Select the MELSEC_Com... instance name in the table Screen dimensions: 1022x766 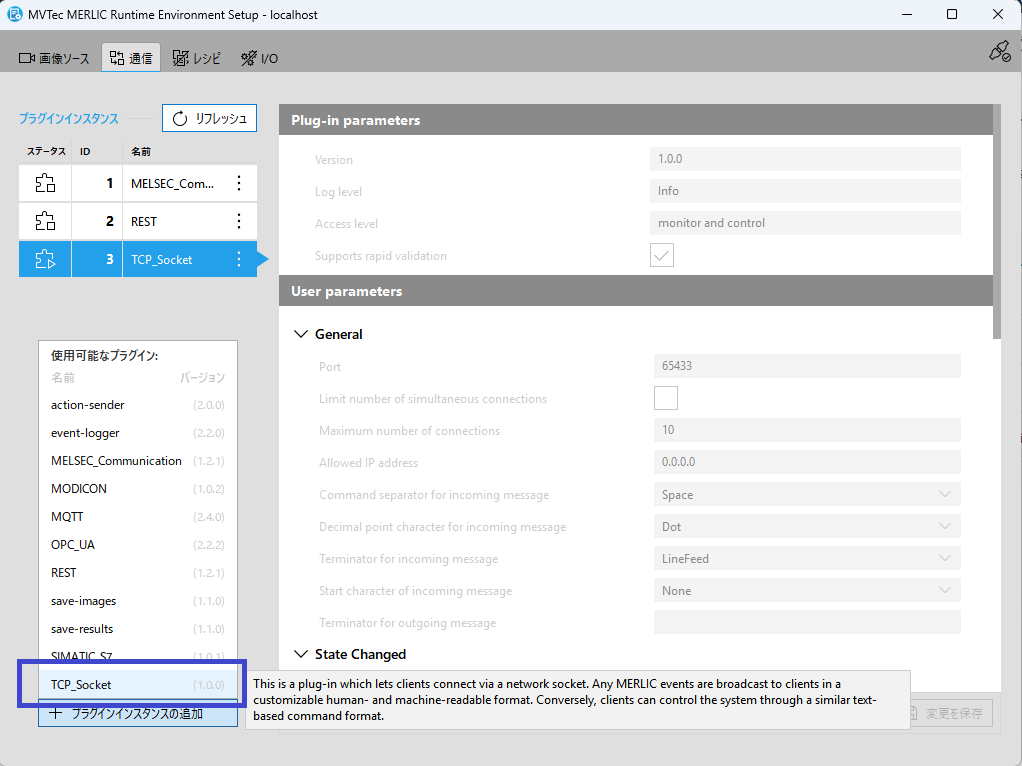tap(173, 183)
